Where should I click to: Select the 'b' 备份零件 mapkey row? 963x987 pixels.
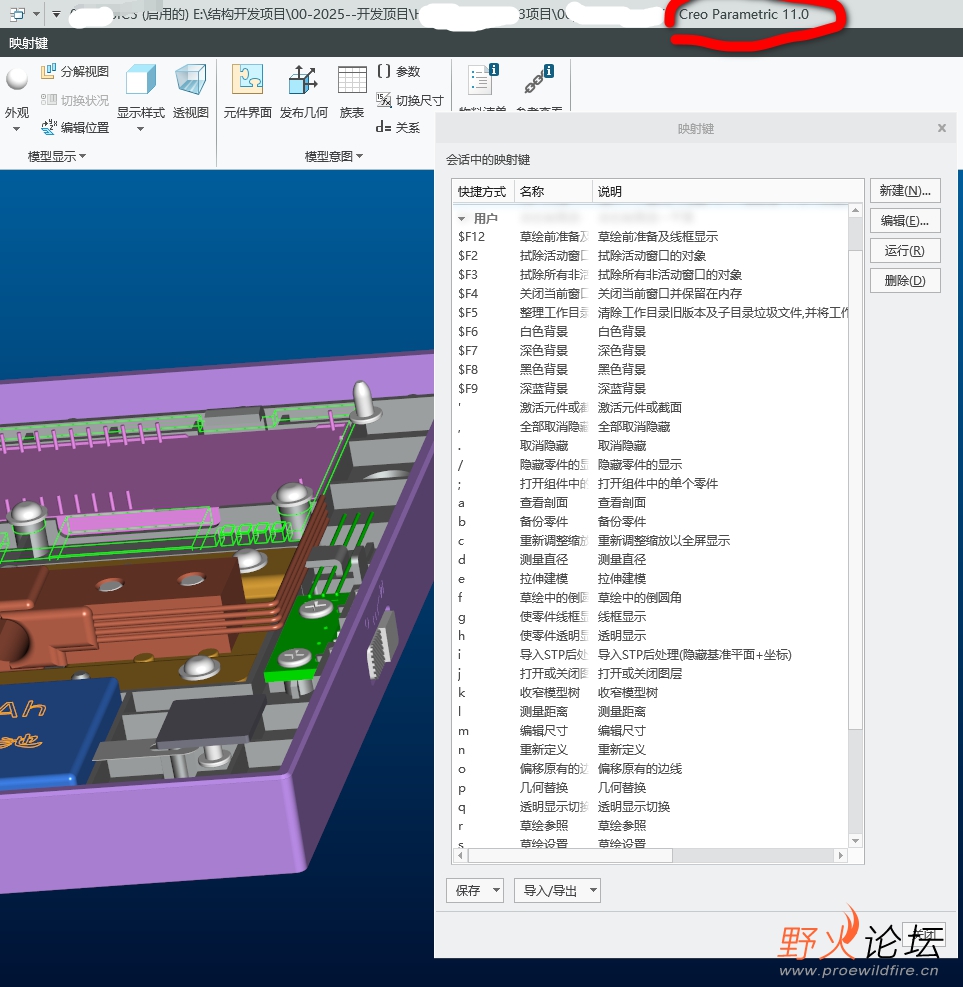[x=650, y=521]
